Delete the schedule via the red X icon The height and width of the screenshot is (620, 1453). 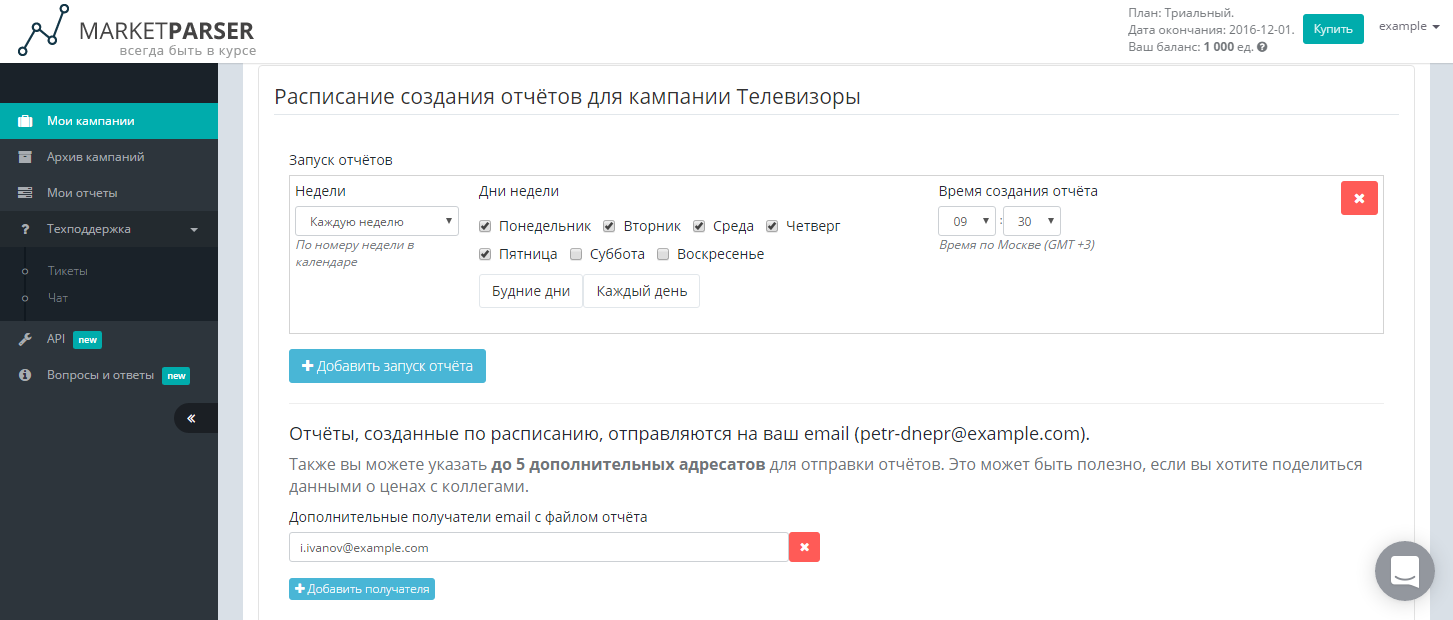(x=1359, y=198)
